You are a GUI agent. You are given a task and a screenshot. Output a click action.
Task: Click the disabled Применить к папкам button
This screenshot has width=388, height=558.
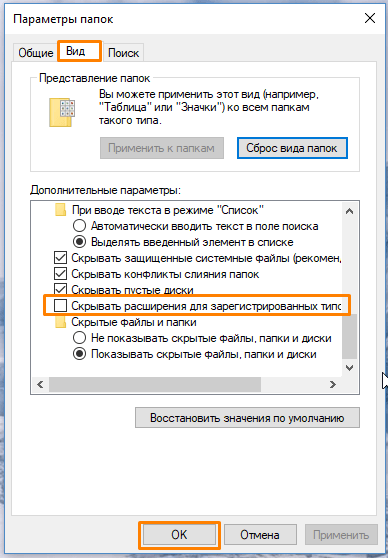tap(162, 148)
